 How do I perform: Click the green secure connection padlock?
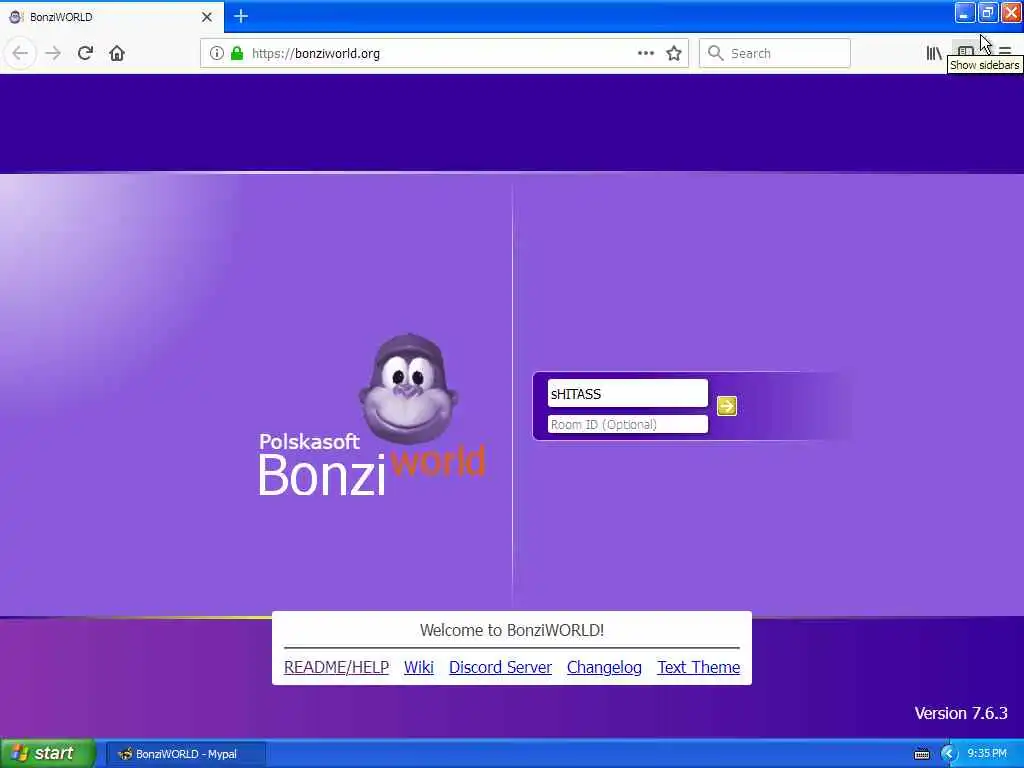coord(237,53)
